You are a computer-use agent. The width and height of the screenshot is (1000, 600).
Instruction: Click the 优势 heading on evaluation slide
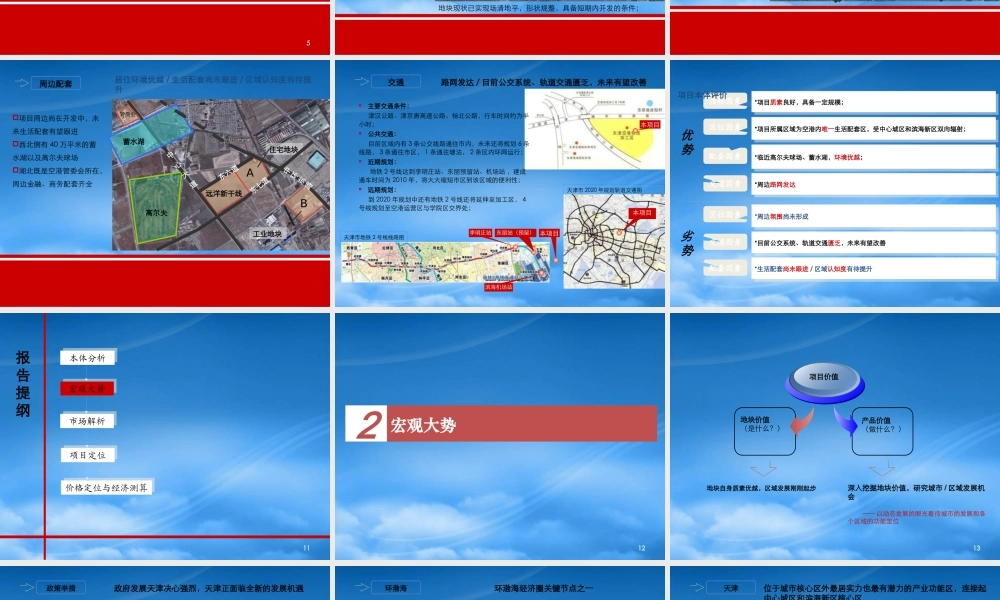687,142
